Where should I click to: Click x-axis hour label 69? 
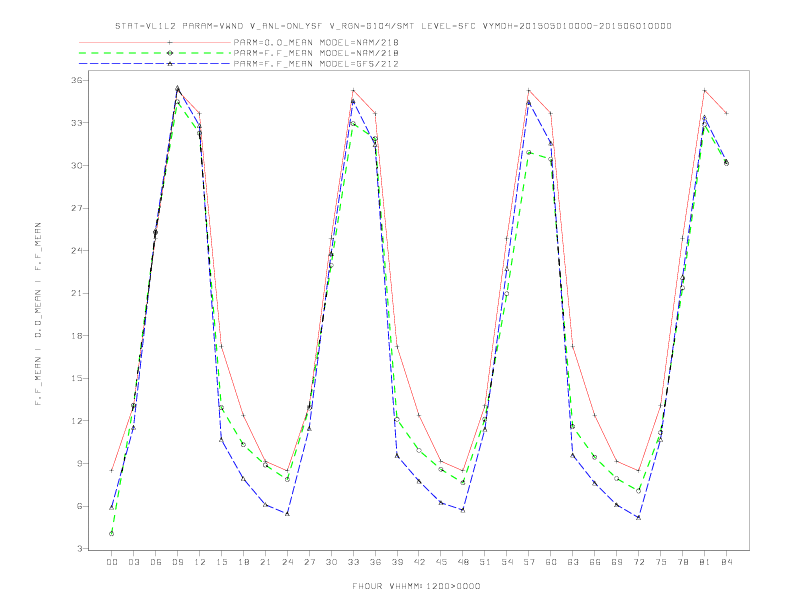pos(617,562)
